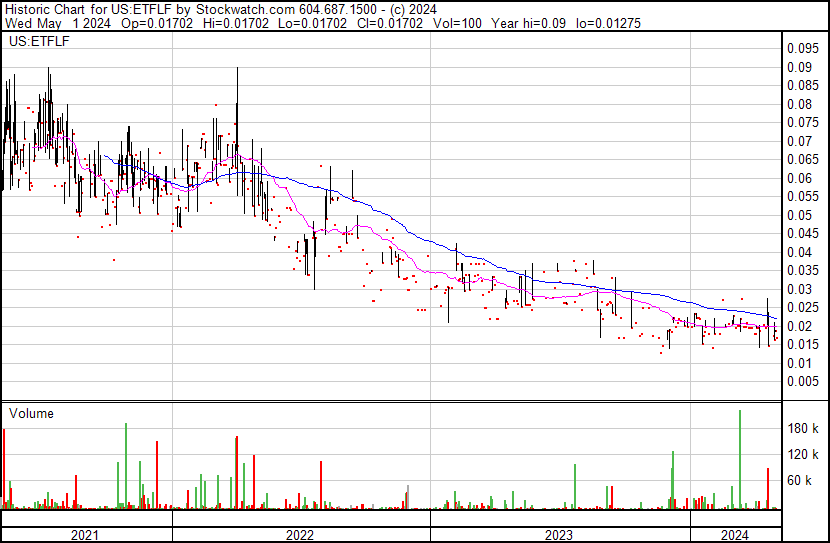This screenshot has width=830, height=543.
Task: Click the 0.095 price axis label
Action: [x=801, y=49]
